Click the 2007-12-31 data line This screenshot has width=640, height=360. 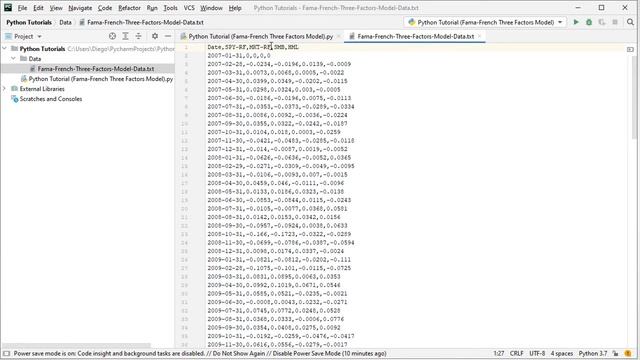[278, 149]
